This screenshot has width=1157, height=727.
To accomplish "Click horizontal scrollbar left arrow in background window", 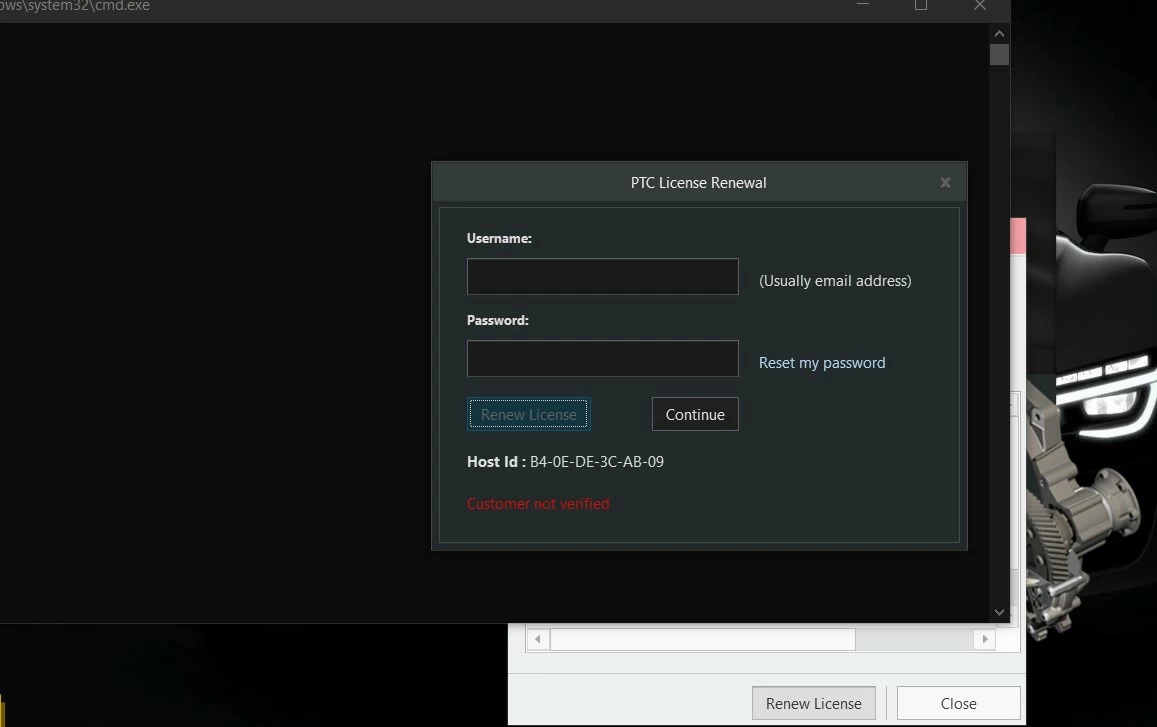I will (x=538, y=639).
